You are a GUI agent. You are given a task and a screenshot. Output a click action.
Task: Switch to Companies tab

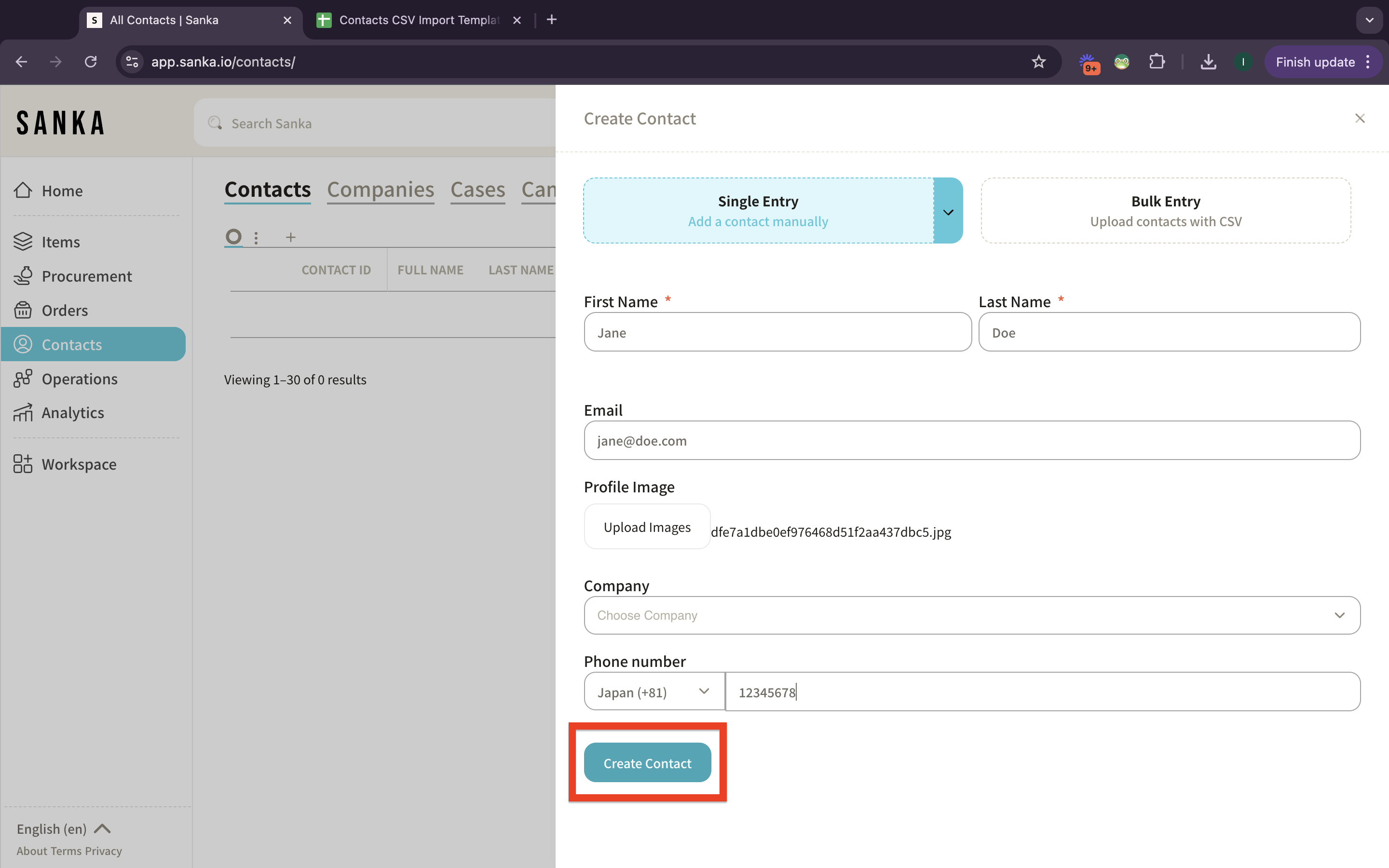click(x=380, y=190)
